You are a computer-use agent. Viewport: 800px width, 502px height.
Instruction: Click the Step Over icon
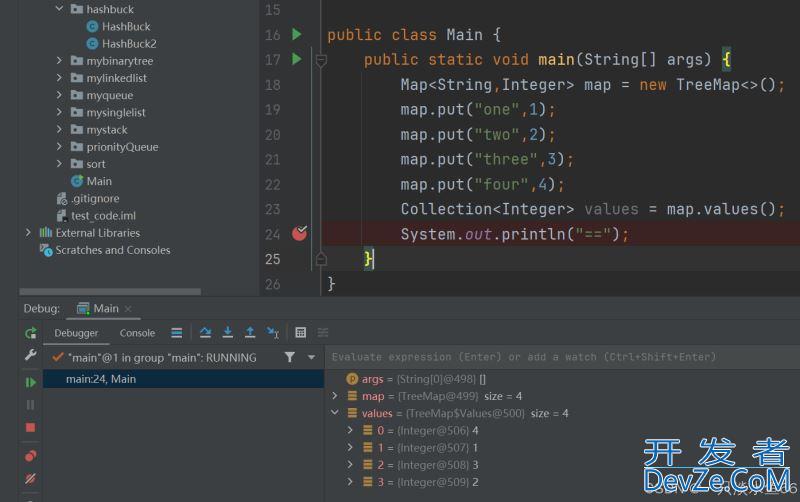click(205, 333)
